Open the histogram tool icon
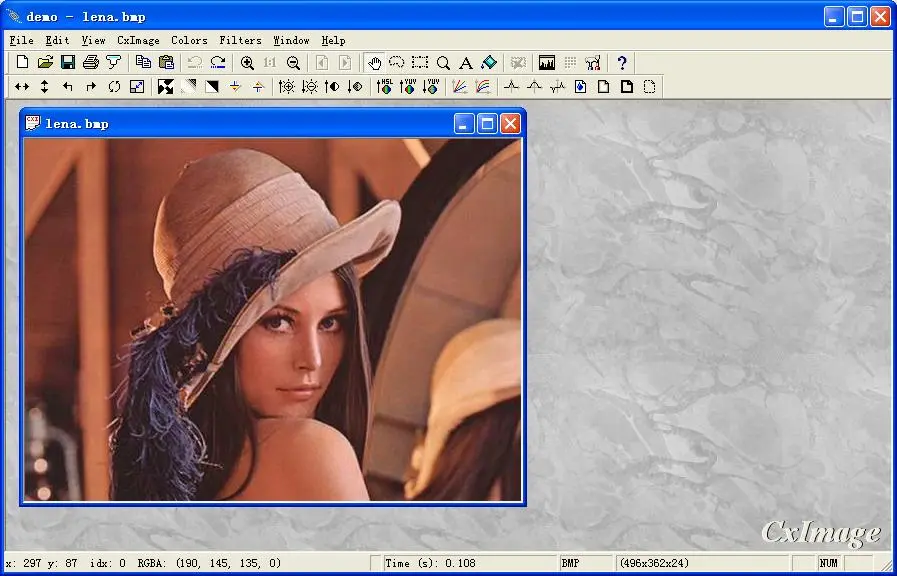Screen dimensions: 897x576 [547, 62]
